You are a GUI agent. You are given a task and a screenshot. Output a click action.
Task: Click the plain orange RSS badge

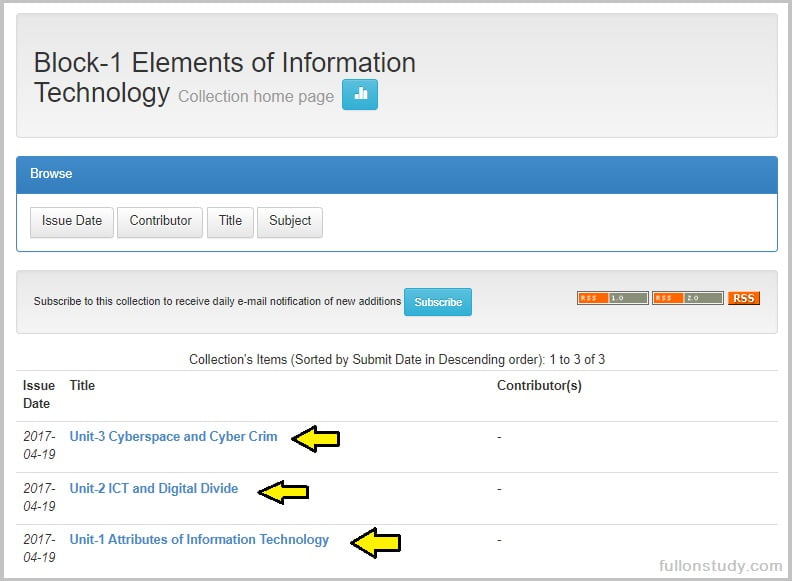pyautogui.click(x=743, y=298)
